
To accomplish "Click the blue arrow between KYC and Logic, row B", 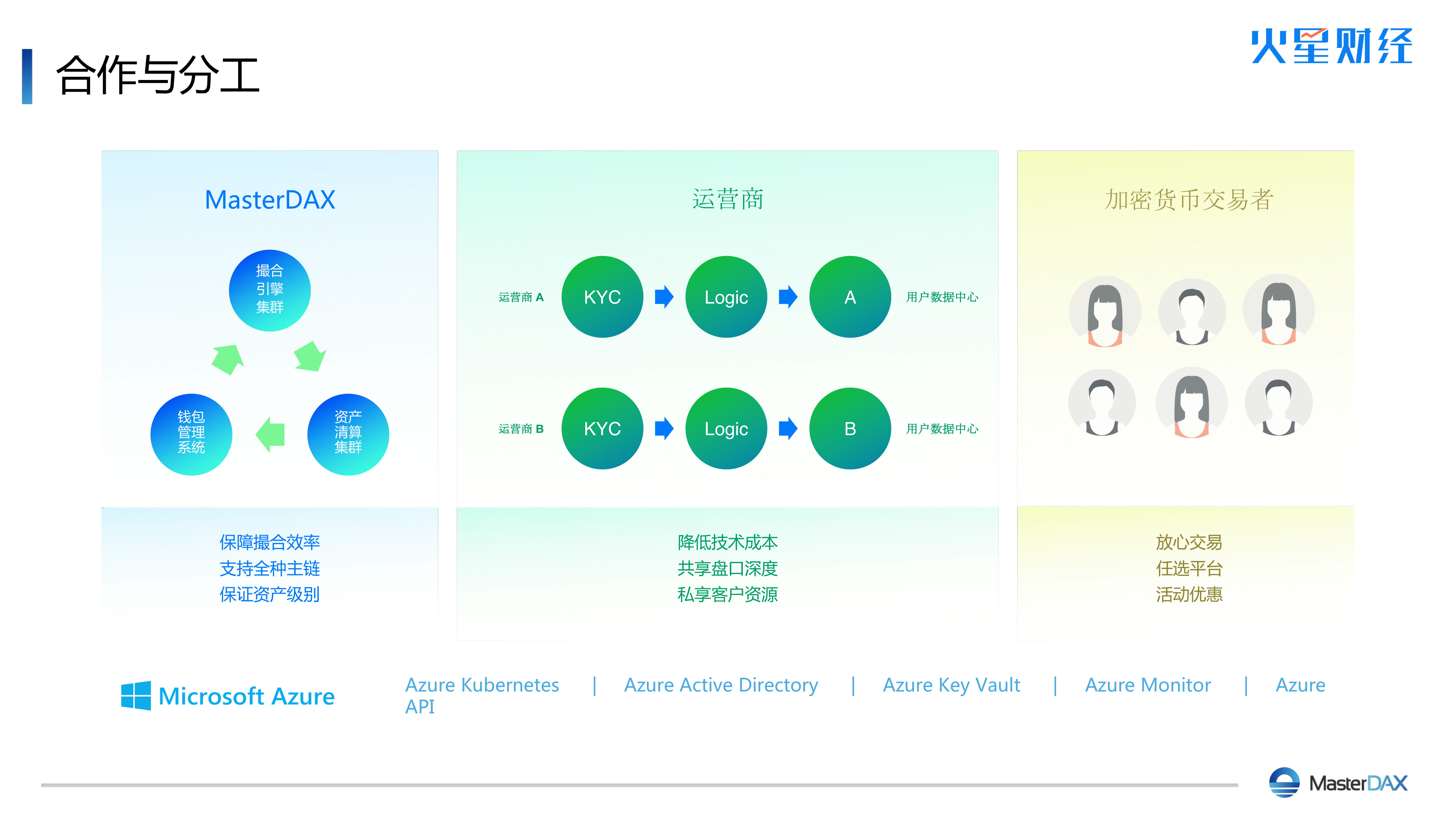I will click(x=664, y=428).
